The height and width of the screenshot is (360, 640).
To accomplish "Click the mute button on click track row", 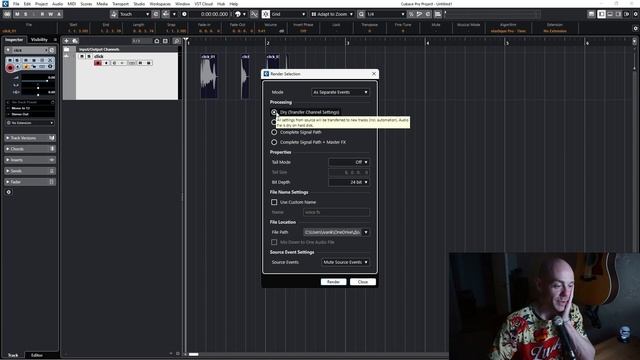I will 82,56.
